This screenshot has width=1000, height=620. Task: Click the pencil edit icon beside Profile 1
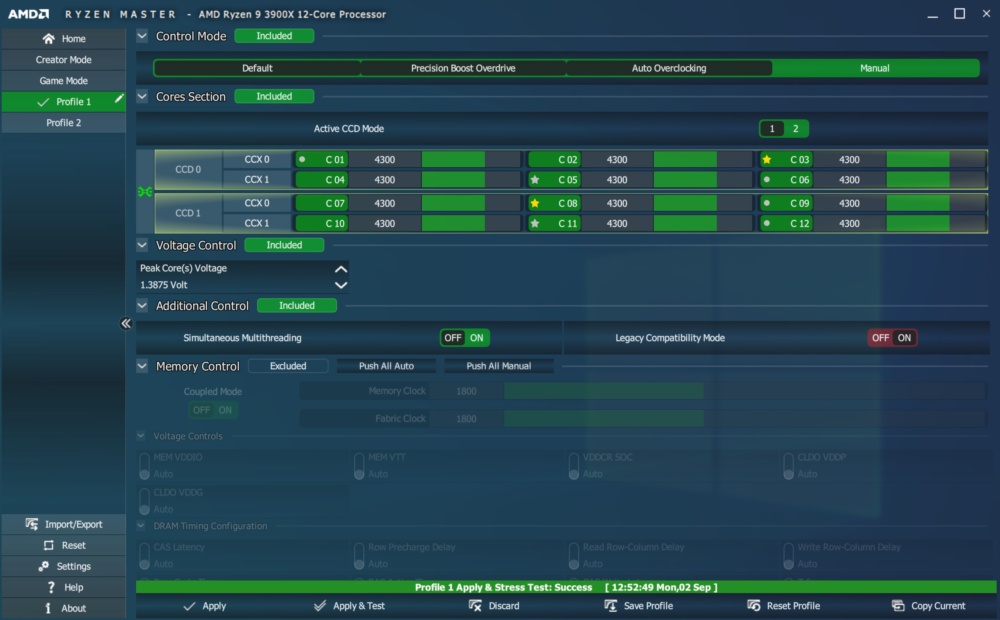[x=119, y=99]
